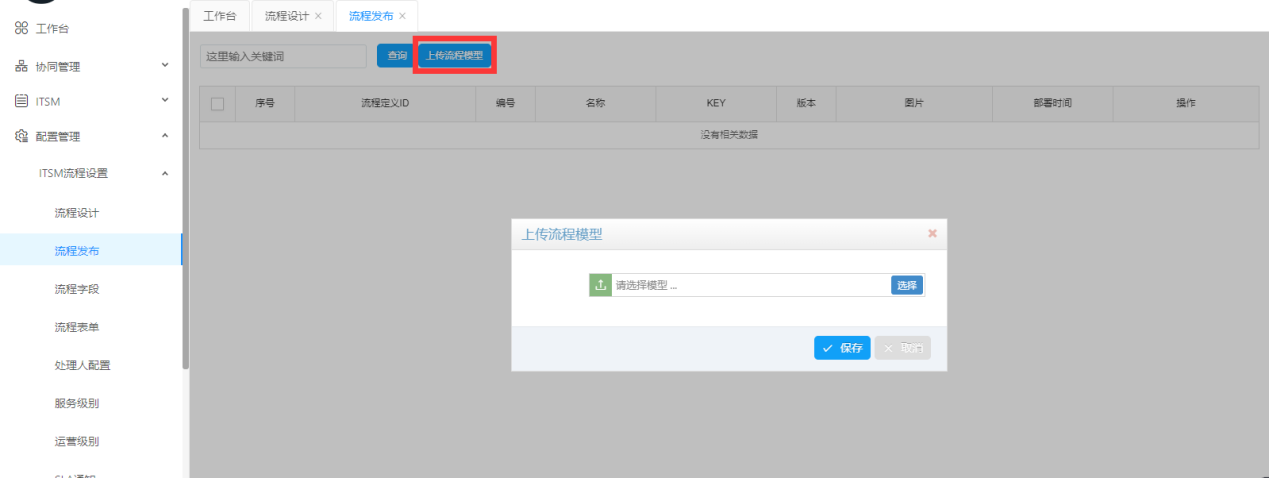Screen dimensions: 1269x478
Task: Click the 保存 button in dialog
Action: coord(842,348)
